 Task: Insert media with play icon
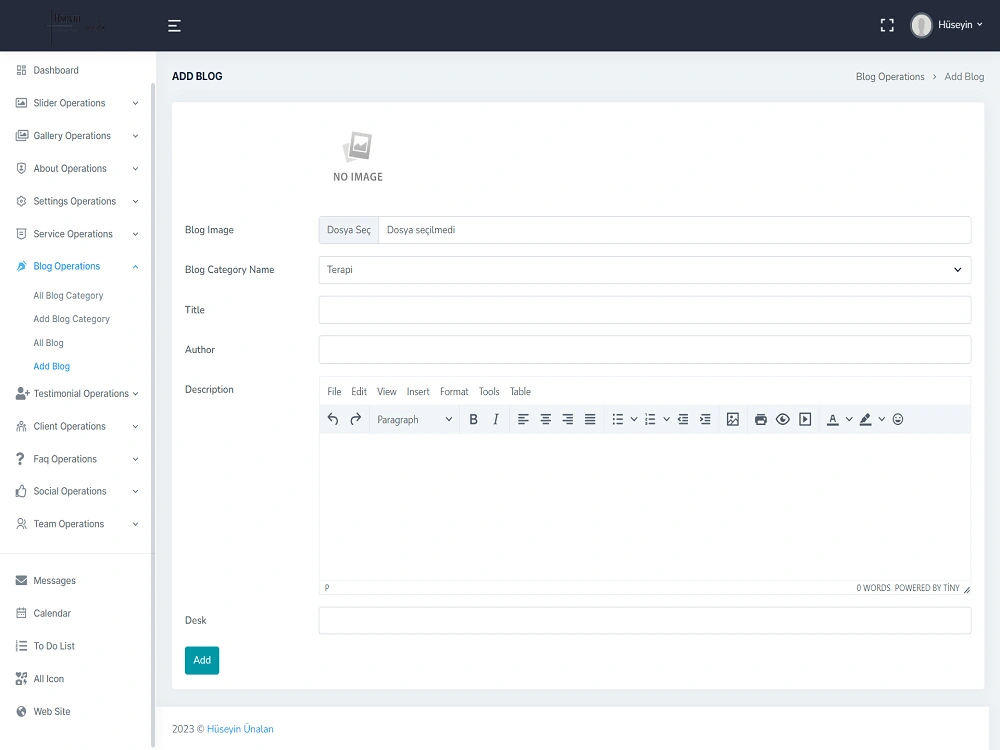click(805, 419)
